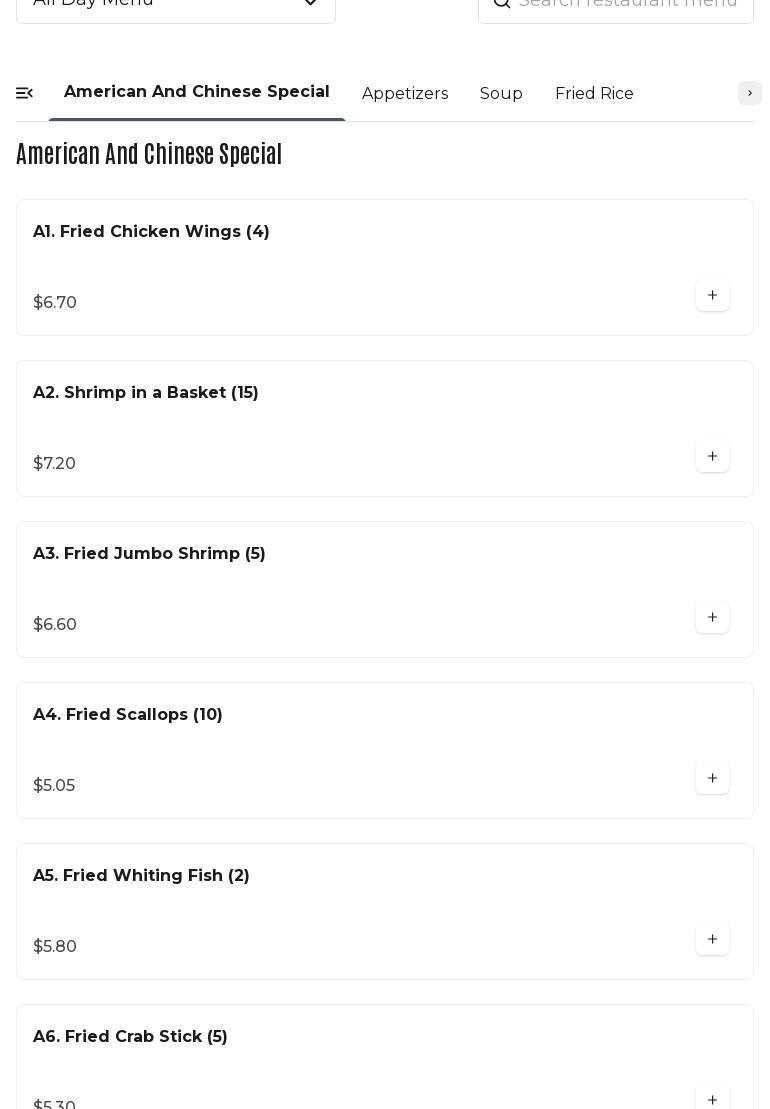Add A3. Fried Jumbo Shrimp using plus icon

(712, 617)
